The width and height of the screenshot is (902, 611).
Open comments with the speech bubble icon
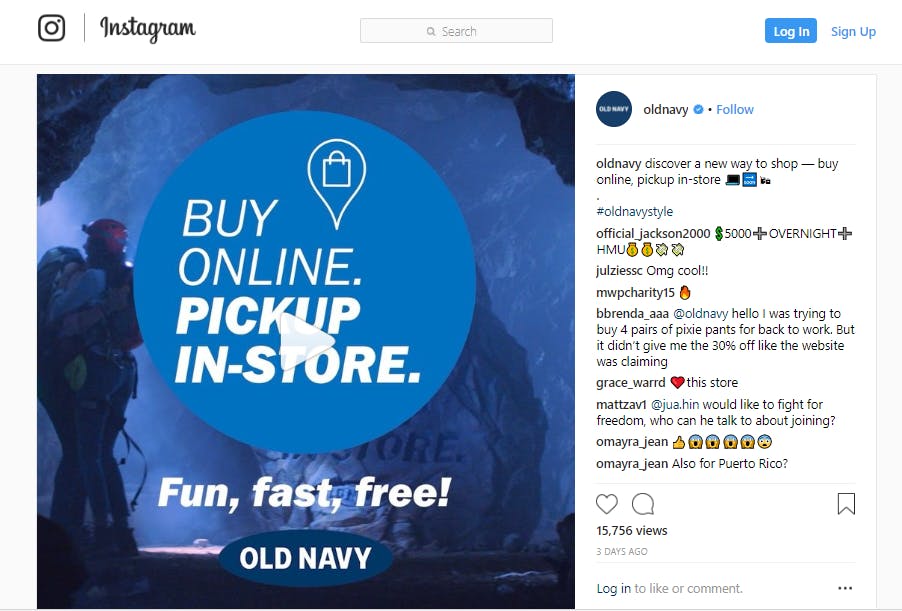tap(643, 504)
